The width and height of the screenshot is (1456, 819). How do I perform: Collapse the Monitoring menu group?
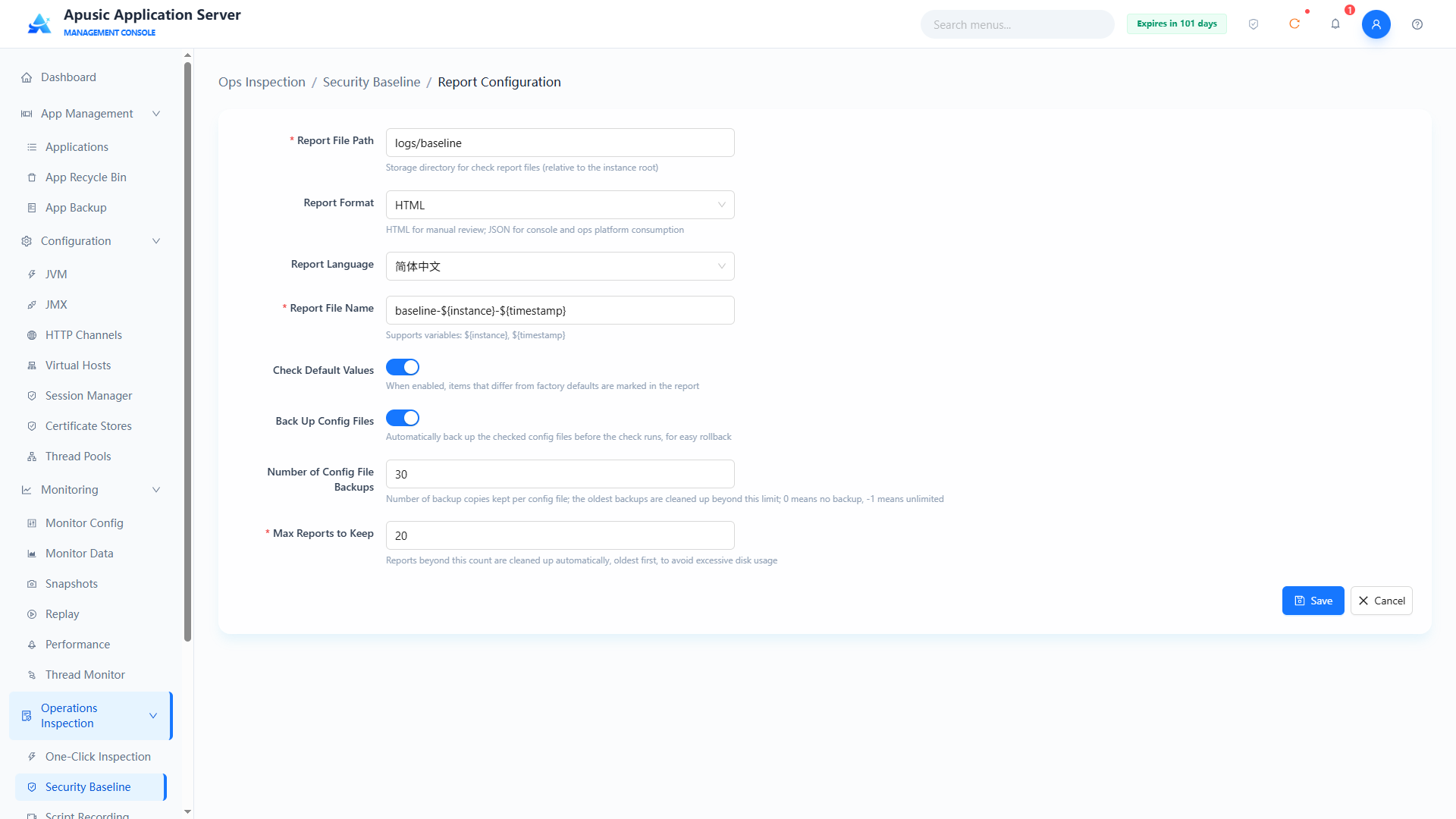coord(91,490)
